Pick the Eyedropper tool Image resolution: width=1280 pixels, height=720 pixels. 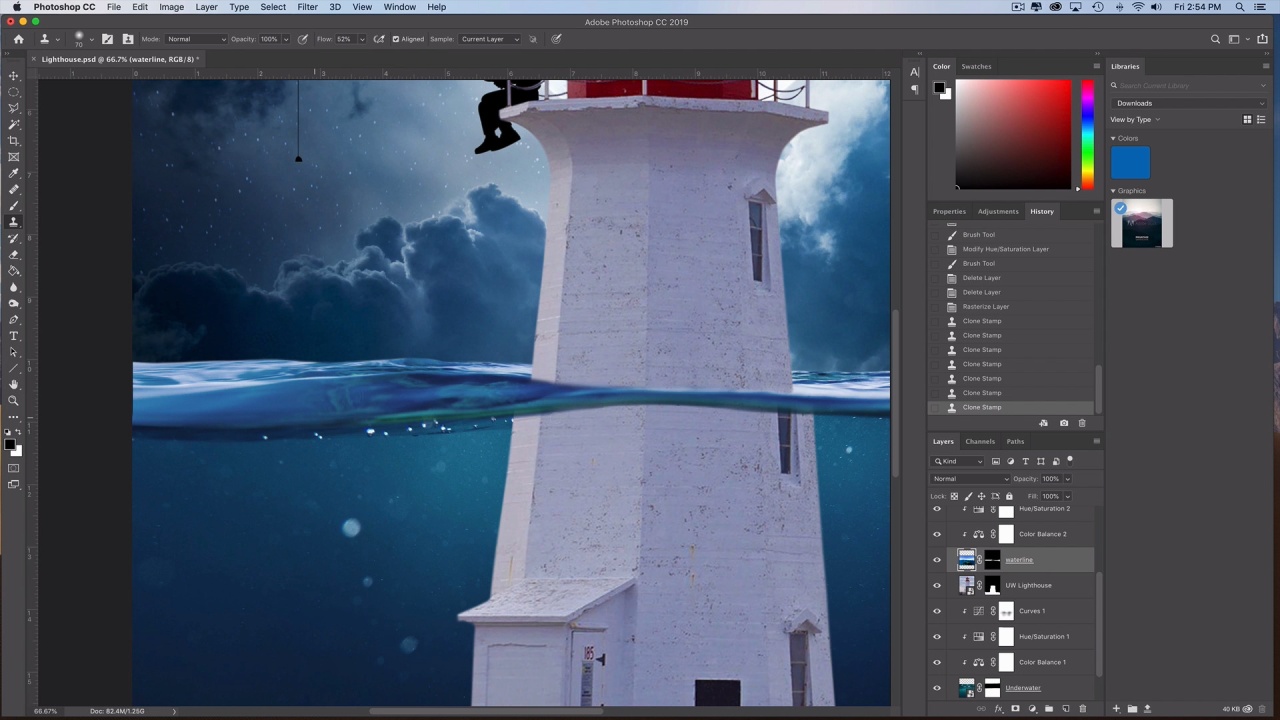coord(14,173)
